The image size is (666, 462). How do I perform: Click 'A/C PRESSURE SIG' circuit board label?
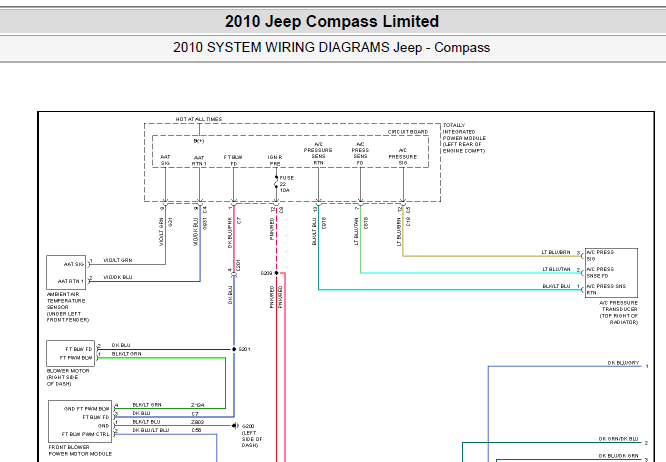click(x=403, y=157)
